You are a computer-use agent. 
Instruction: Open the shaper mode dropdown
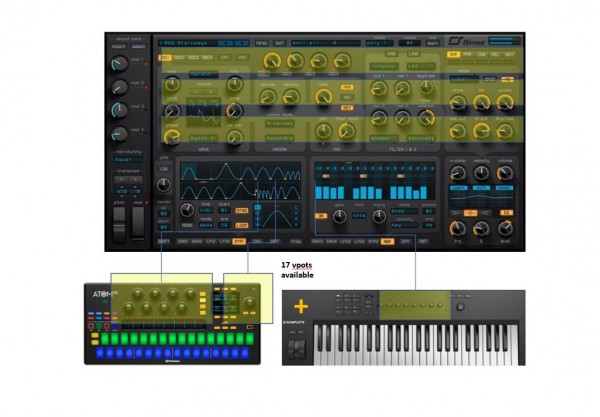465,79
